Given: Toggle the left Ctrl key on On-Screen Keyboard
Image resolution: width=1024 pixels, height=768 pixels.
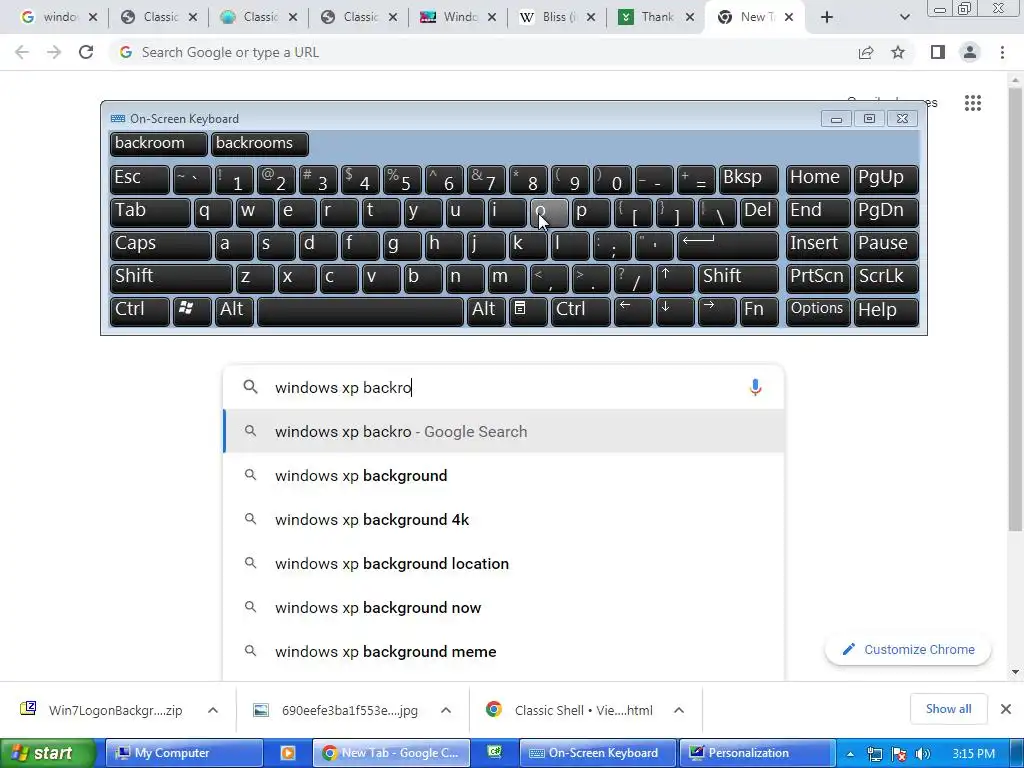Looking at the screenshot, I should coord(140,311).
